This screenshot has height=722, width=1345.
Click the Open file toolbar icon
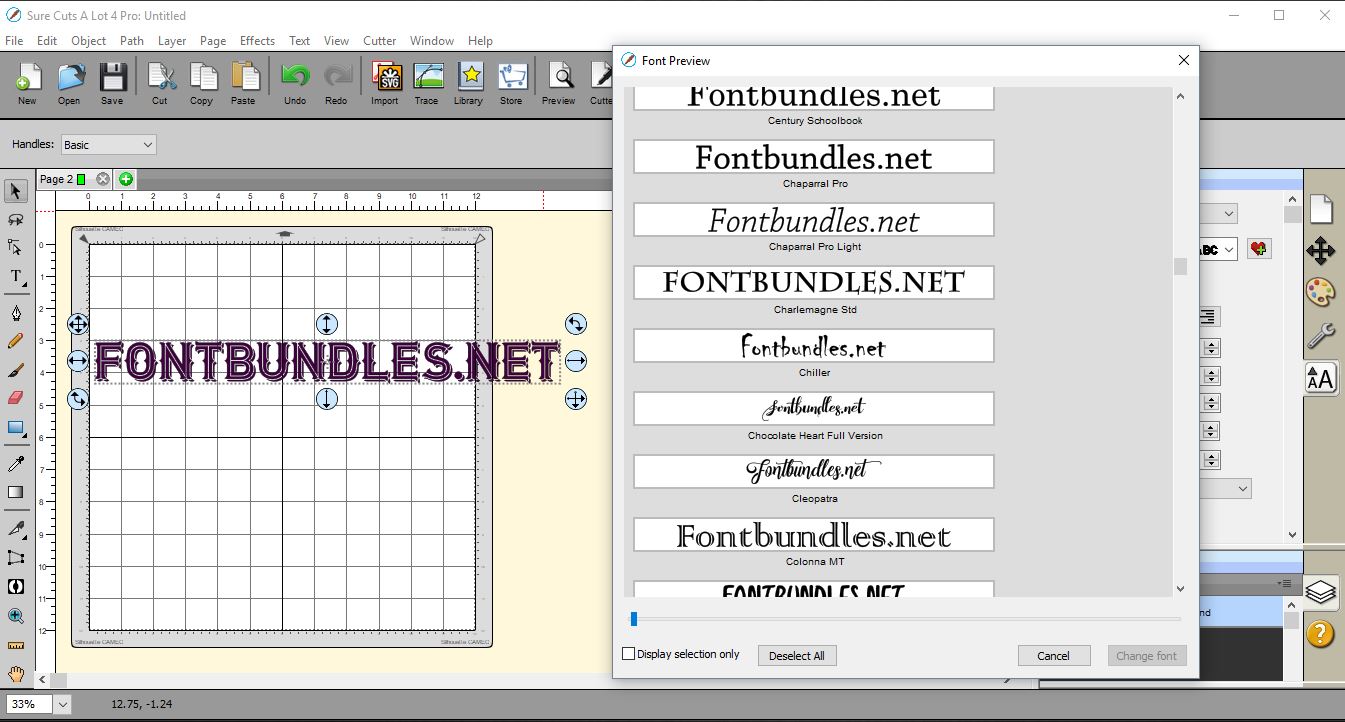pos(69,83)
